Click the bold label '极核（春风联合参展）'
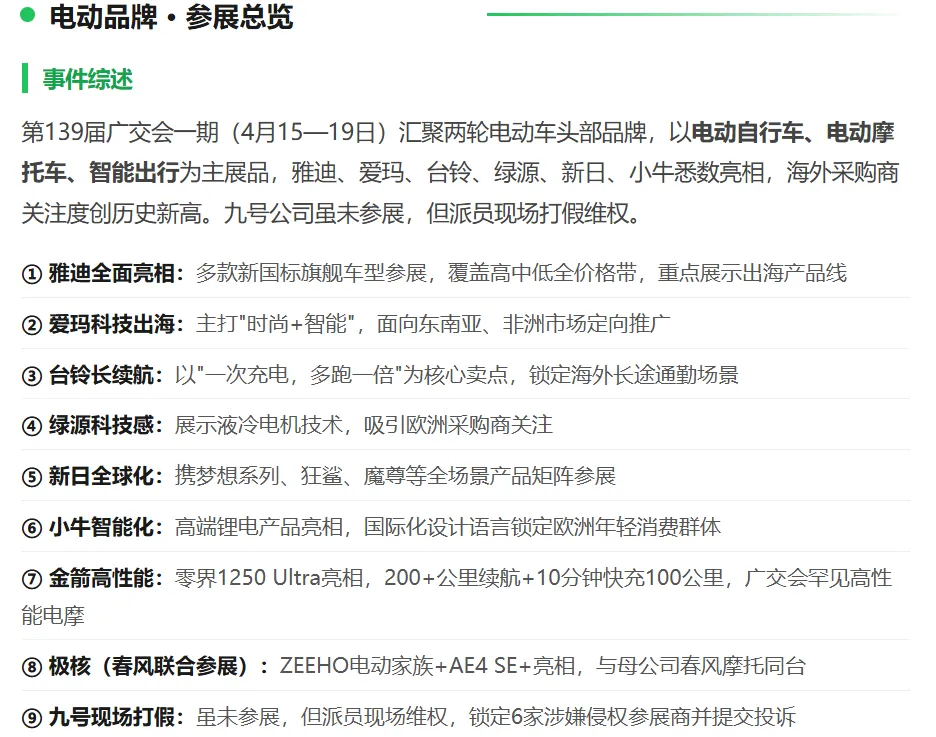Image resolution: width=936 pixels, height=737 pixels. coord(148,666)
